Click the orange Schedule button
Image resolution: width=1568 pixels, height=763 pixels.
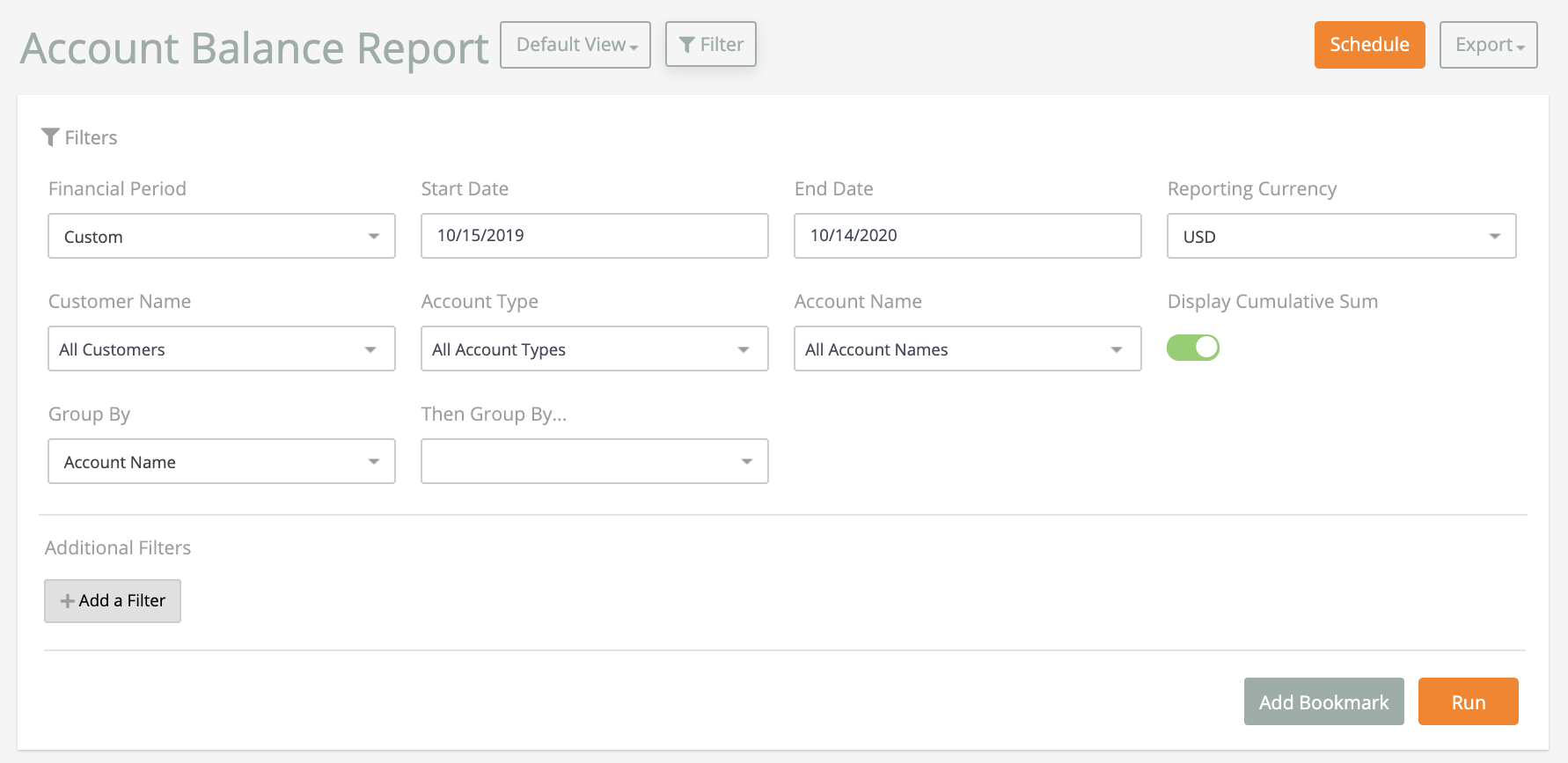tap(1369, 45)
